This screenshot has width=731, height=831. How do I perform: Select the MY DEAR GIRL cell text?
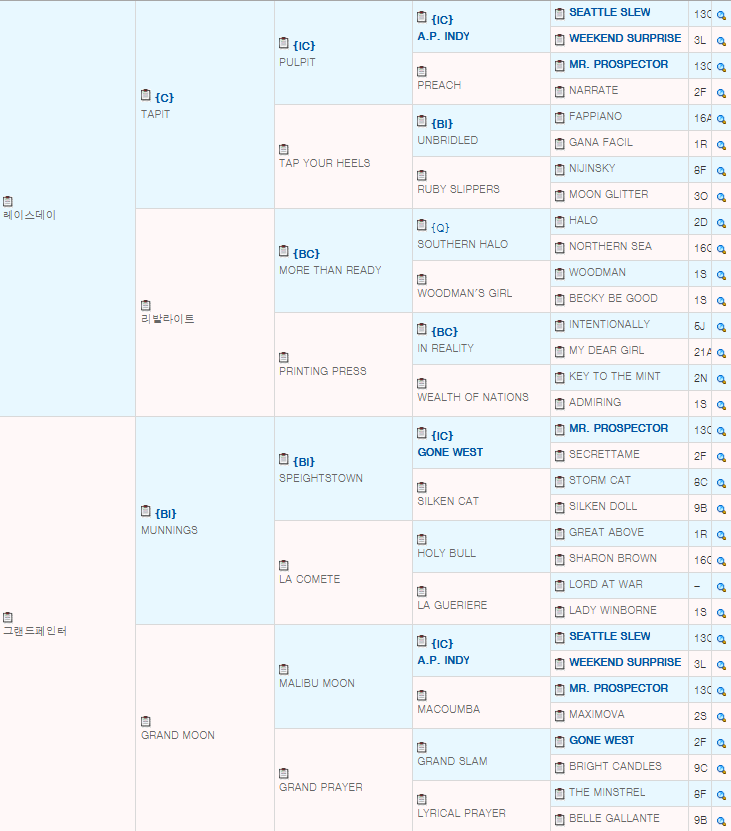point(606,350)
